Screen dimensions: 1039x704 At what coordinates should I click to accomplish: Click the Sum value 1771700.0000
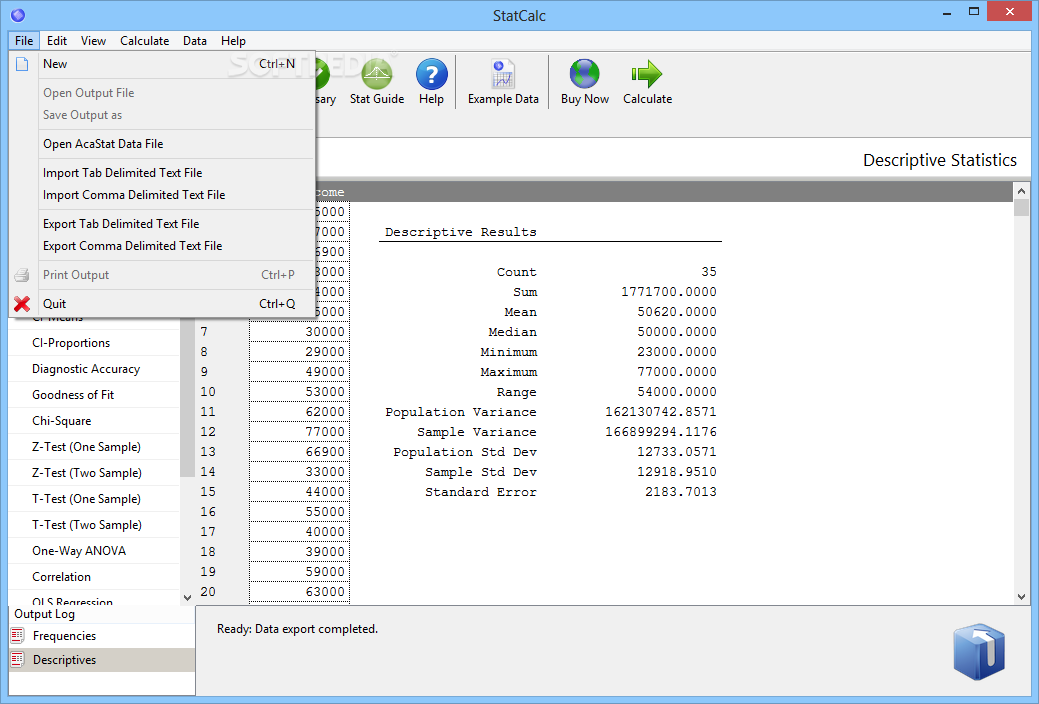pos(669,292)
